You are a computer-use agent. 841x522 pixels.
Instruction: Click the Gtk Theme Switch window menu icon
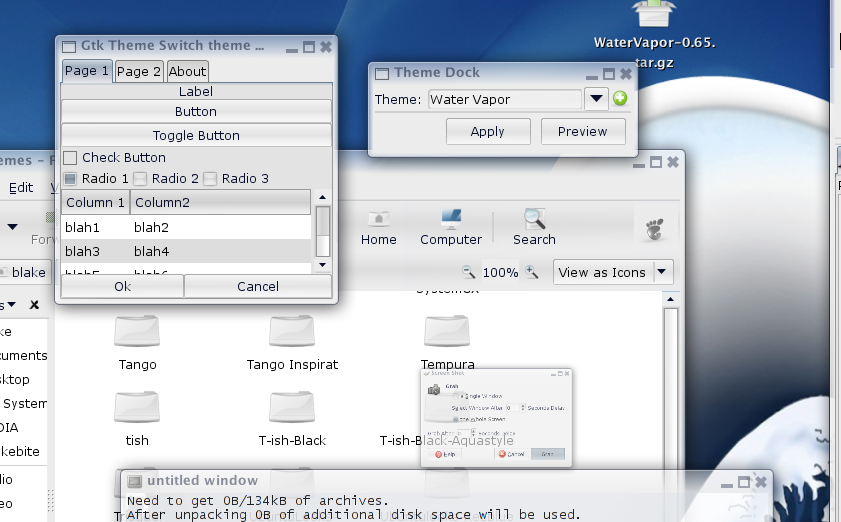click(x=69, y=47)
